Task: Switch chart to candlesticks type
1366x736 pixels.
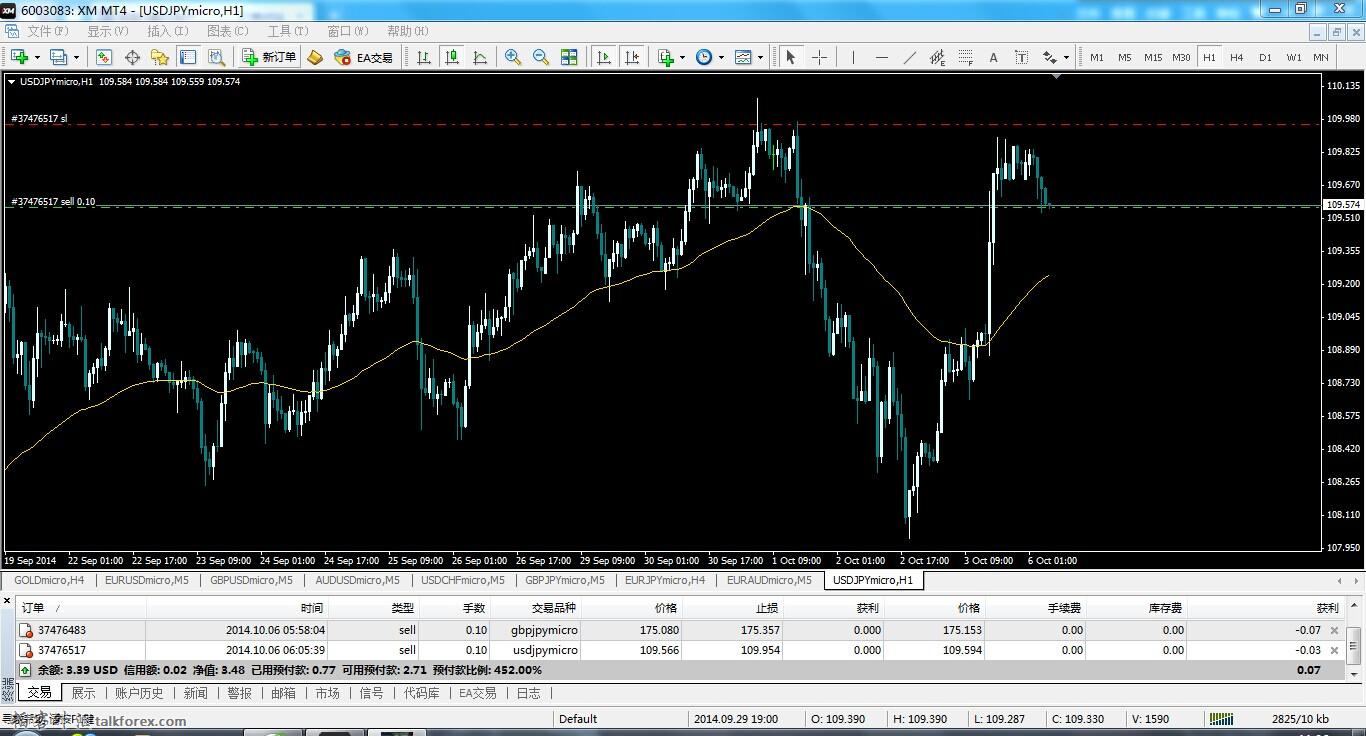Action: point(452,57)
